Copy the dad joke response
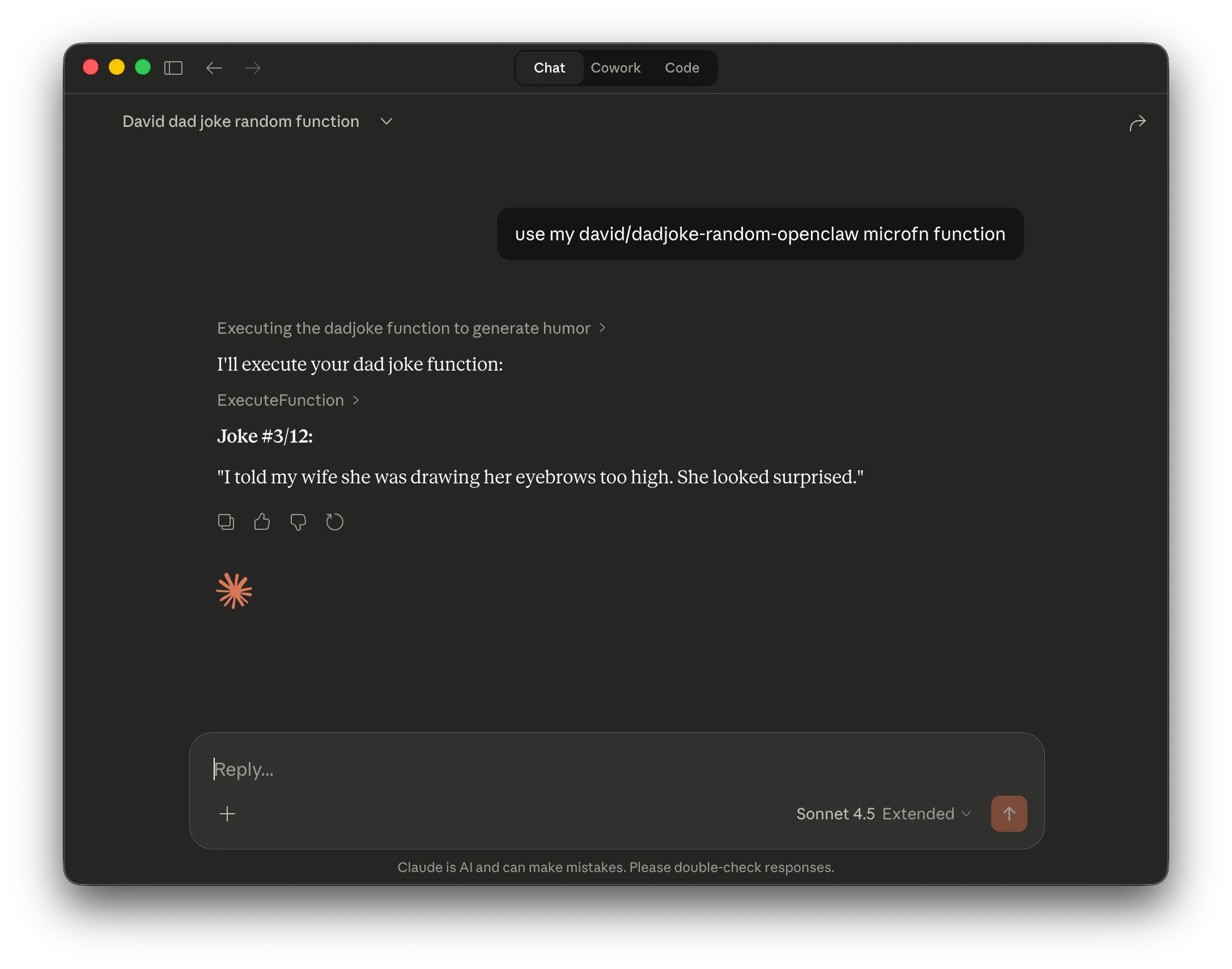This screenshot has height=969, width=1232. (226, 522)
